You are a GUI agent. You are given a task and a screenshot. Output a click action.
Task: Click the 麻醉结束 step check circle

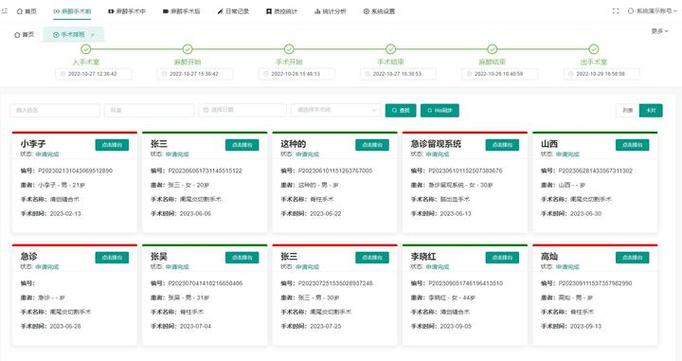pos(492,49)
